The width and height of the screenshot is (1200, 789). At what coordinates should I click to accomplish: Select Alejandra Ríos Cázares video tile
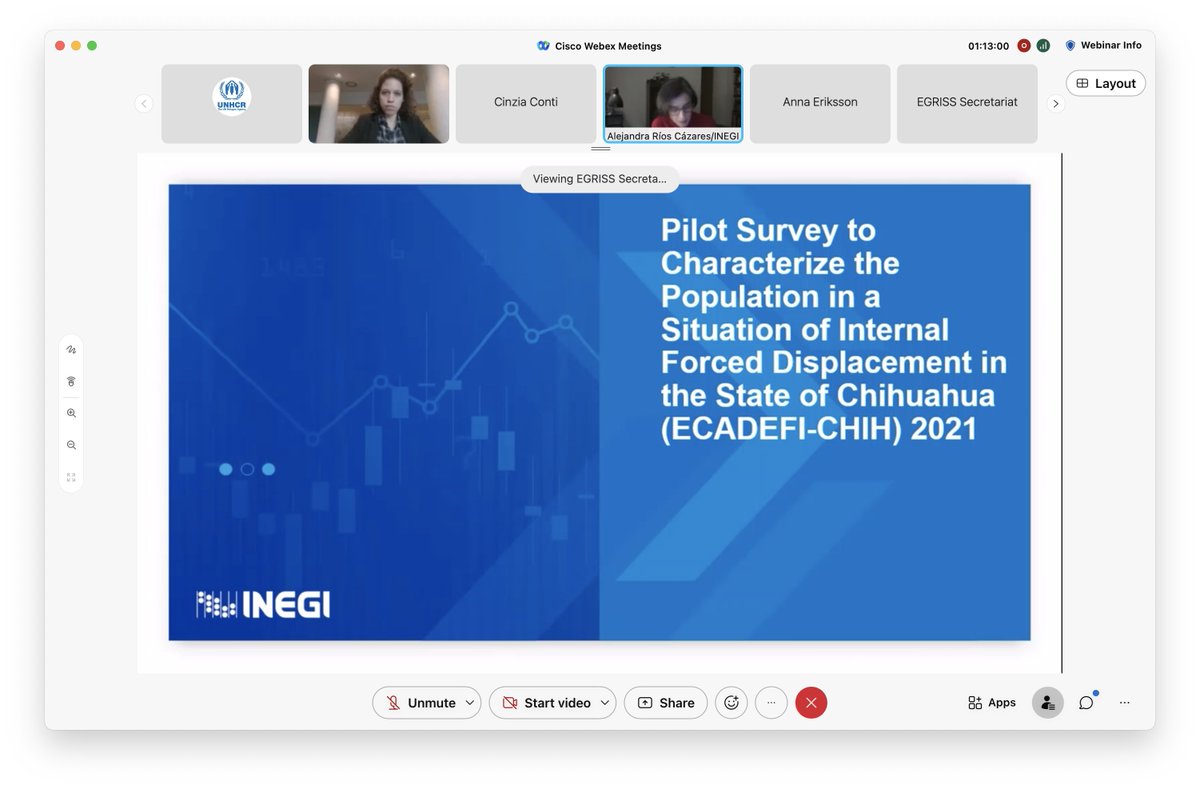coord(673,104)
